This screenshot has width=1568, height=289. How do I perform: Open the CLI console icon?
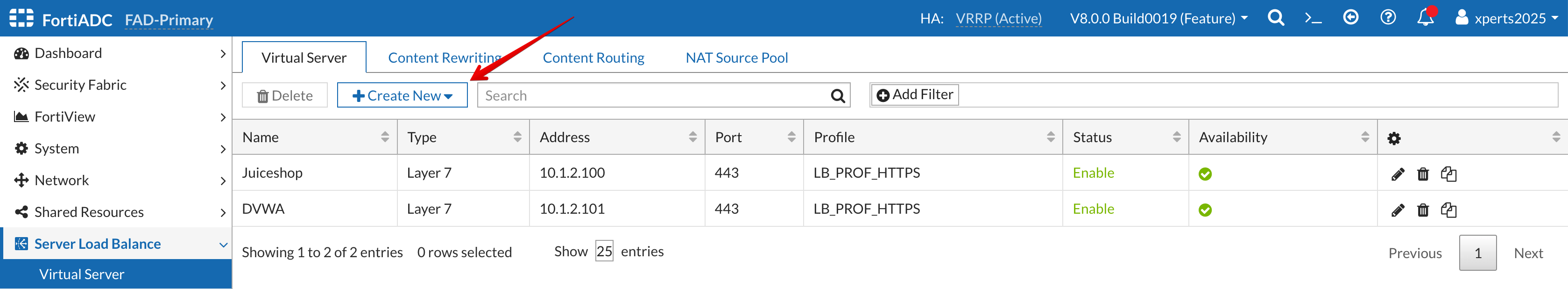[x=1313, y=18]
